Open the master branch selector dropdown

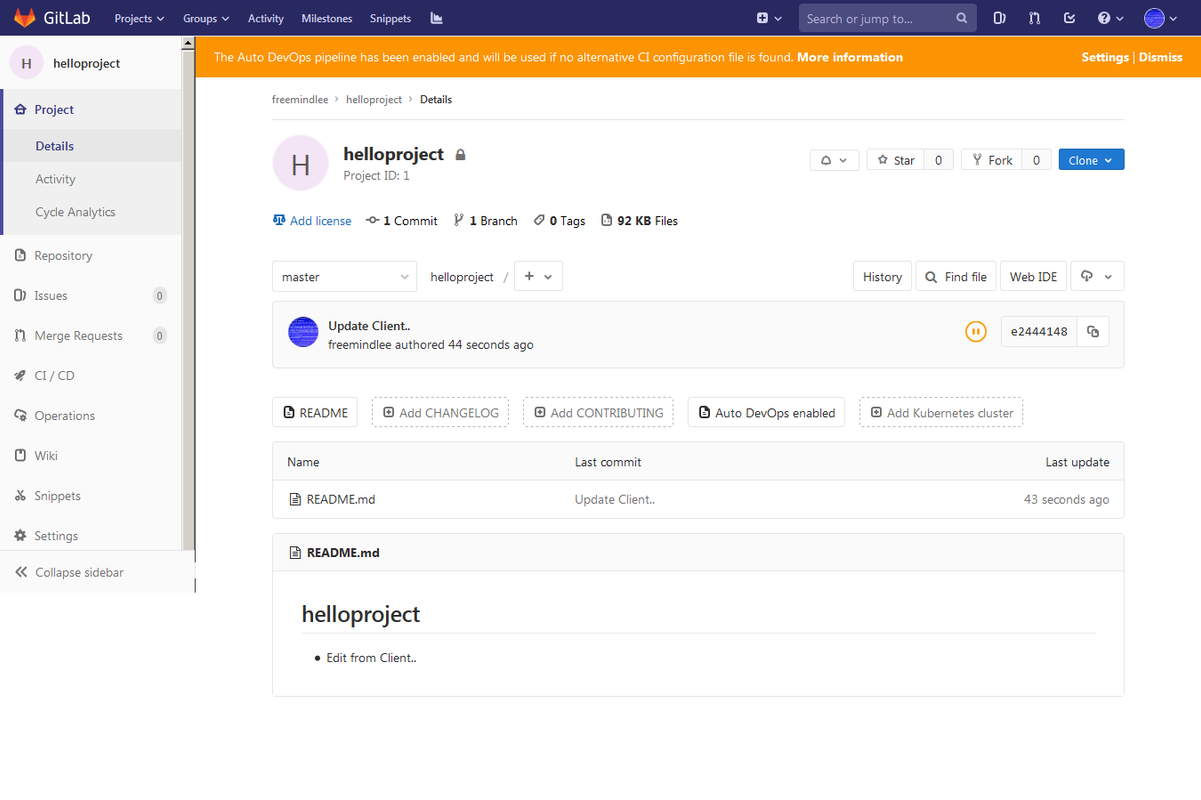pyautogui.click(x=344, y=277)
